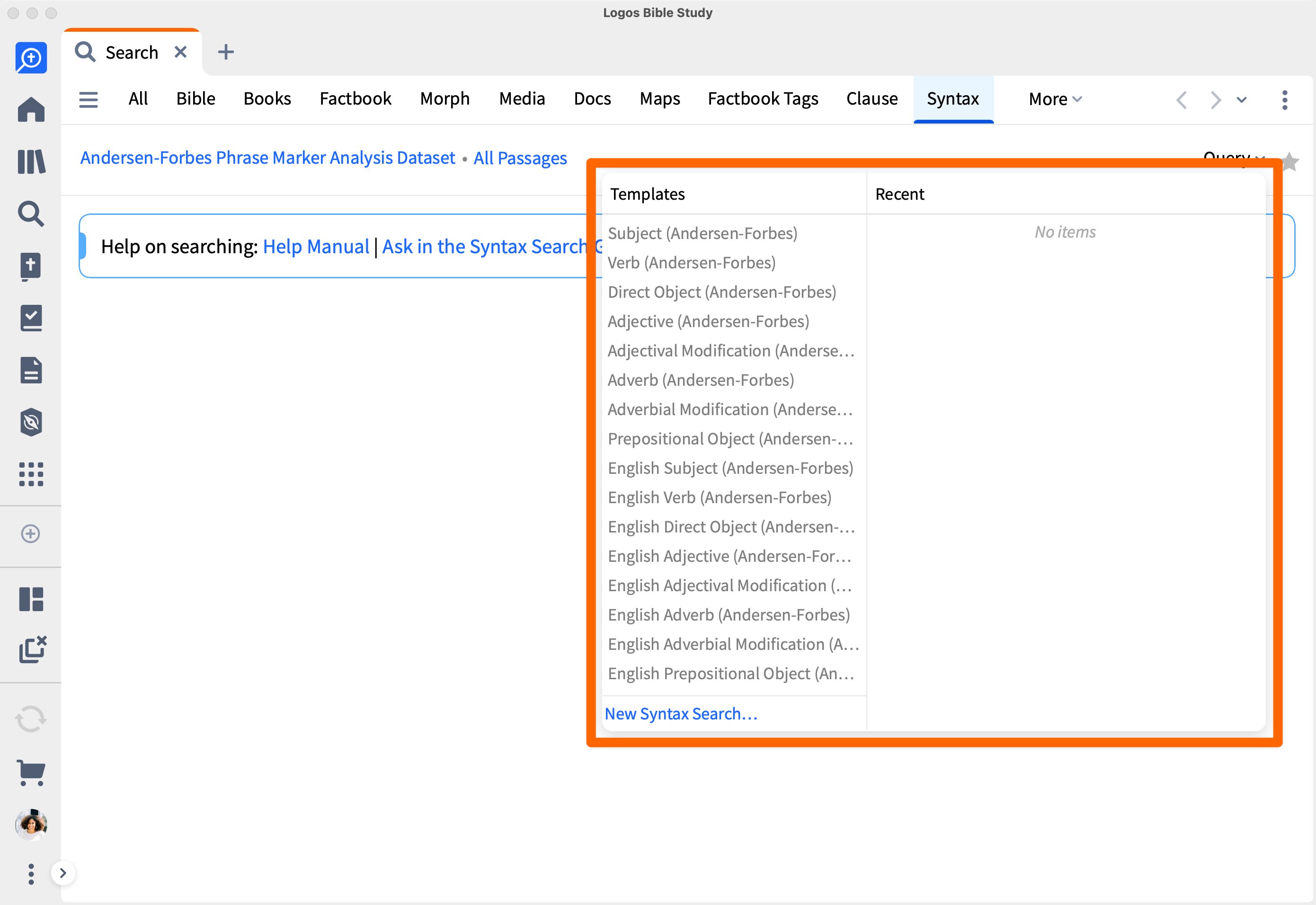This screenshot has height=905, width=1316.
Task: Switch to the Bible search tab
Action: [196, 98]
